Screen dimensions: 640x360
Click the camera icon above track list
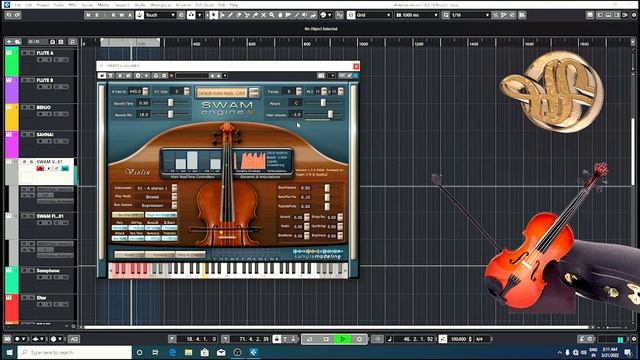[x=52, y=42]
